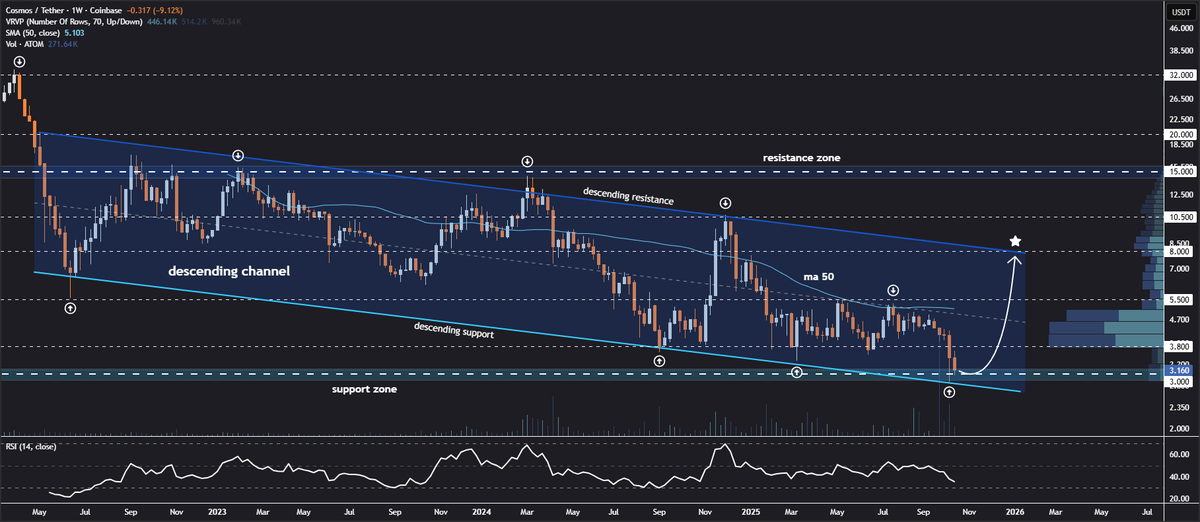Click the down-arrow marker above the 32.000 peak

(x=17, y=62)
